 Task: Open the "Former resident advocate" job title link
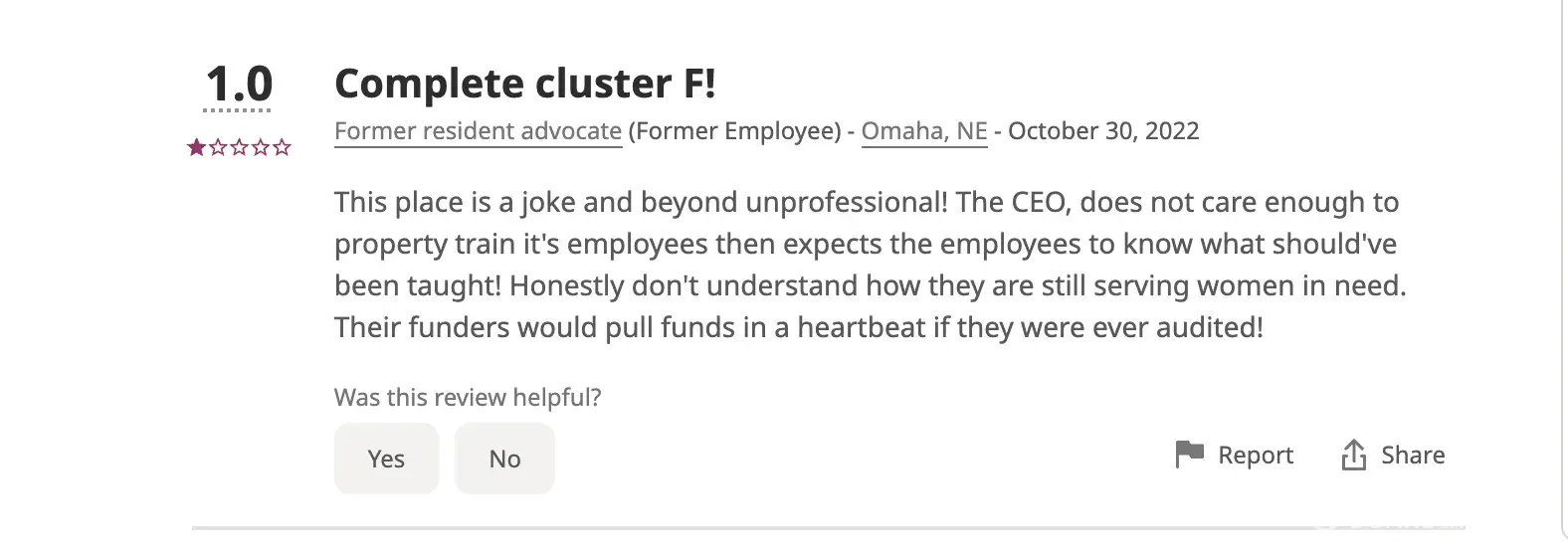pyautogui.click(x=478, y=131)
